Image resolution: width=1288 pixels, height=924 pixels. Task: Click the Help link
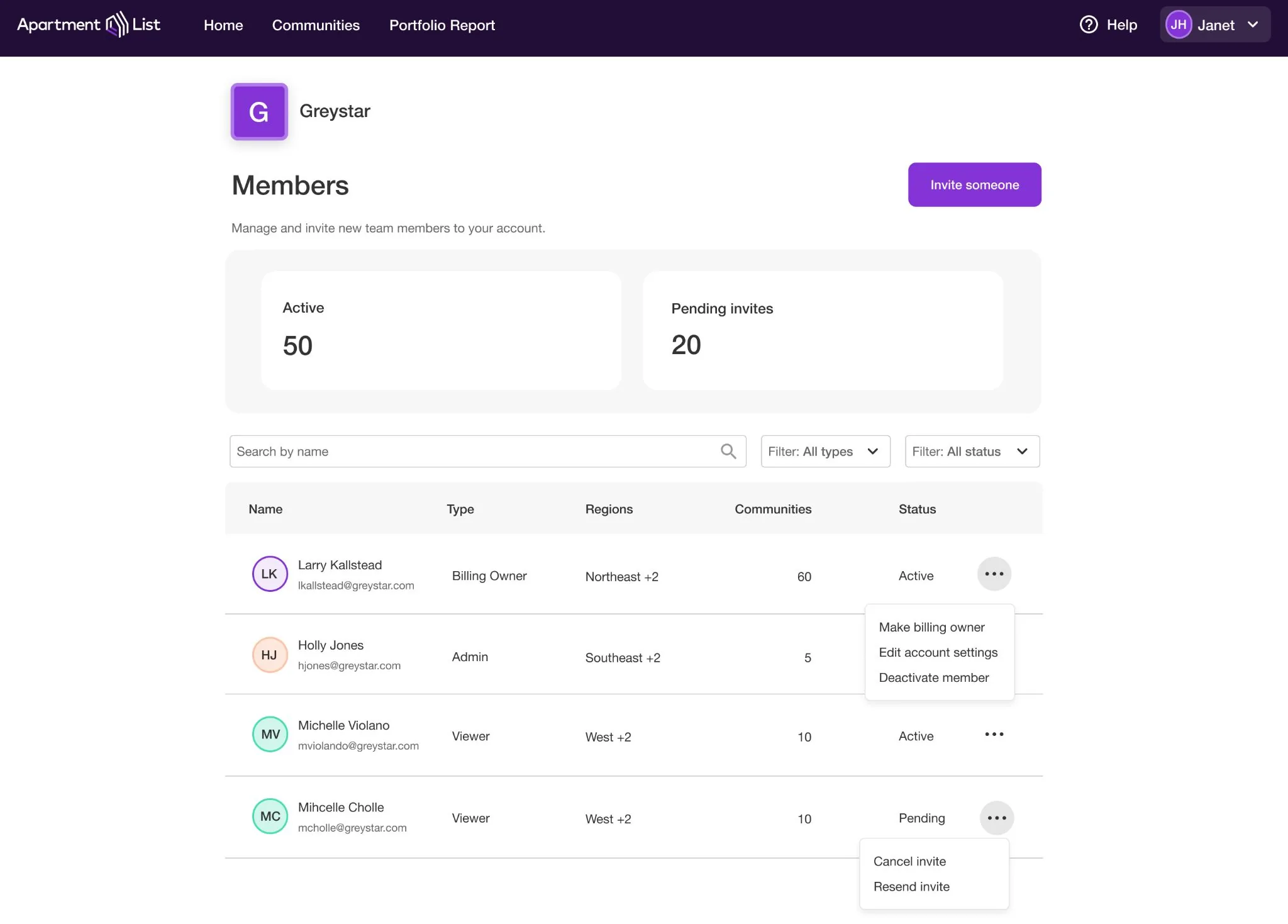point(1121,25)
